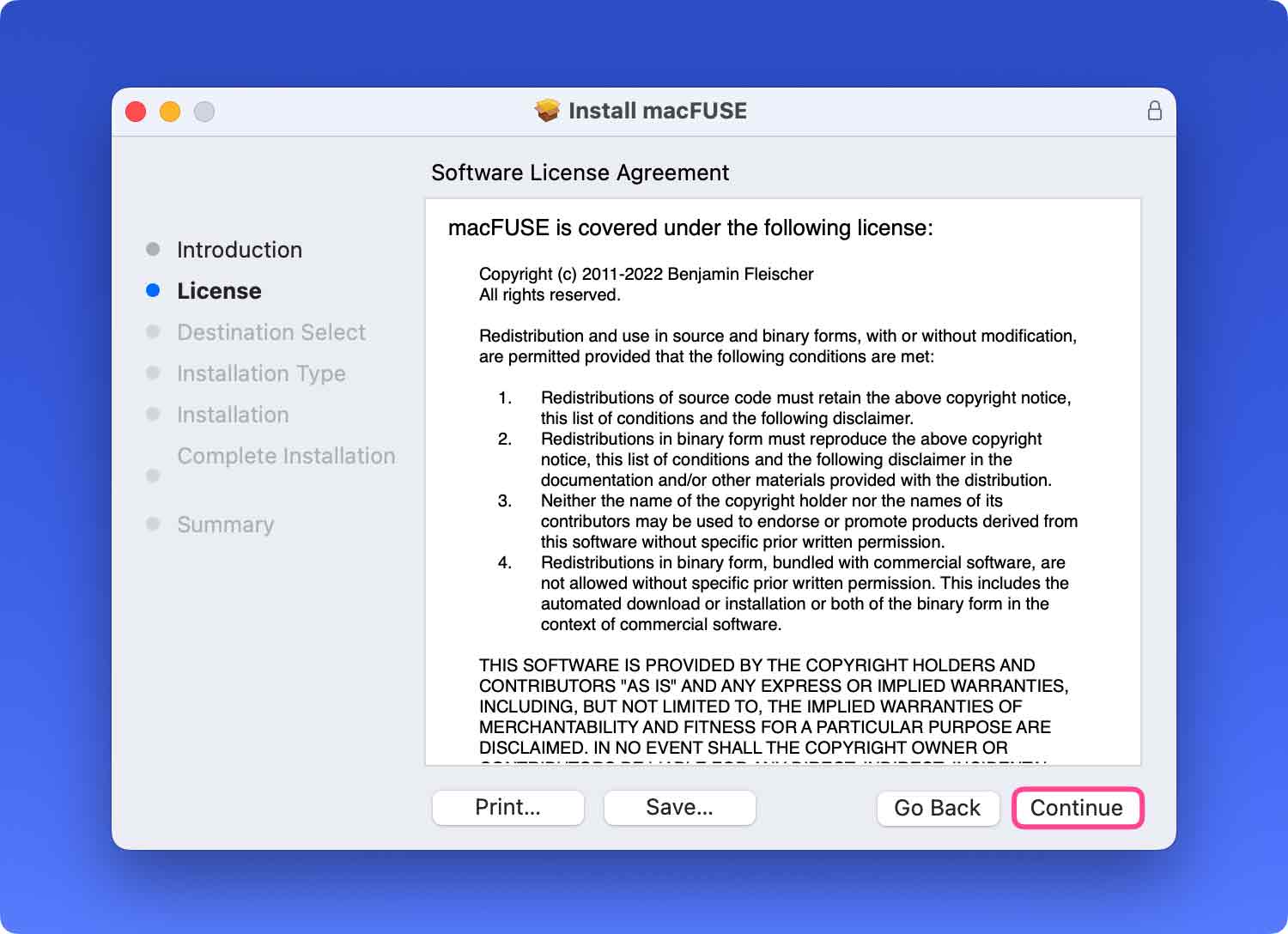This screenshot has height=934, width=1288.
Task: Save the license agreement with Save…
Action: [x=679, y=807]
